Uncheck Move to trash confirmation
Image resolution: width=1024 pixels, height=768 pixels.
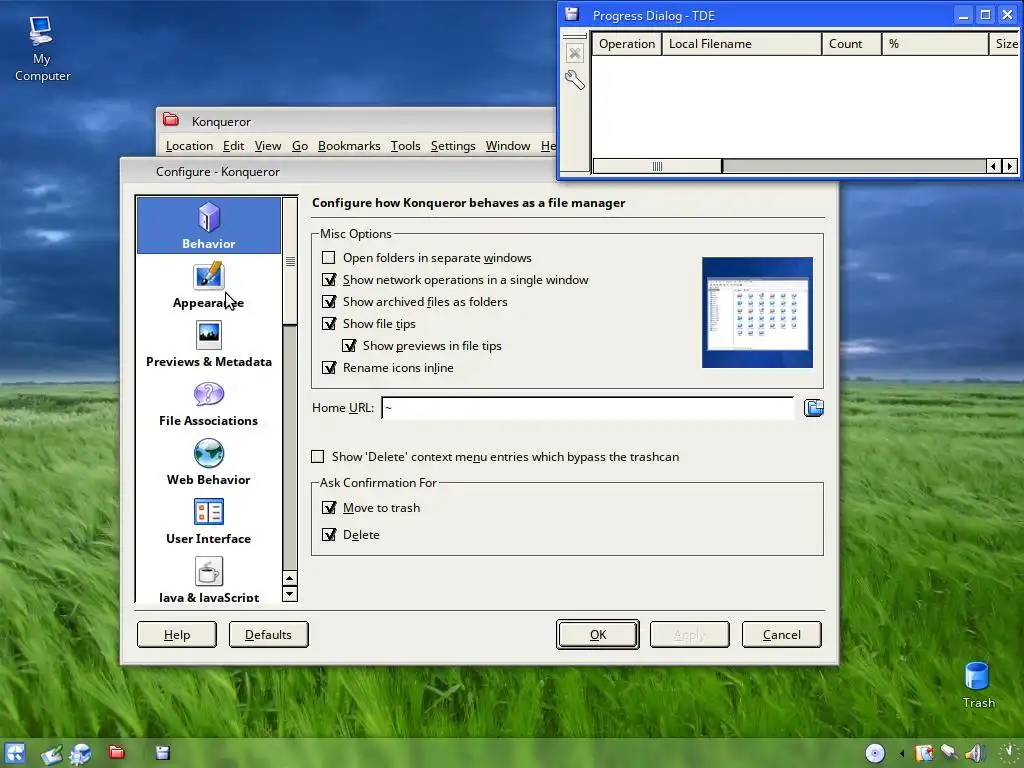coord(329,507)
